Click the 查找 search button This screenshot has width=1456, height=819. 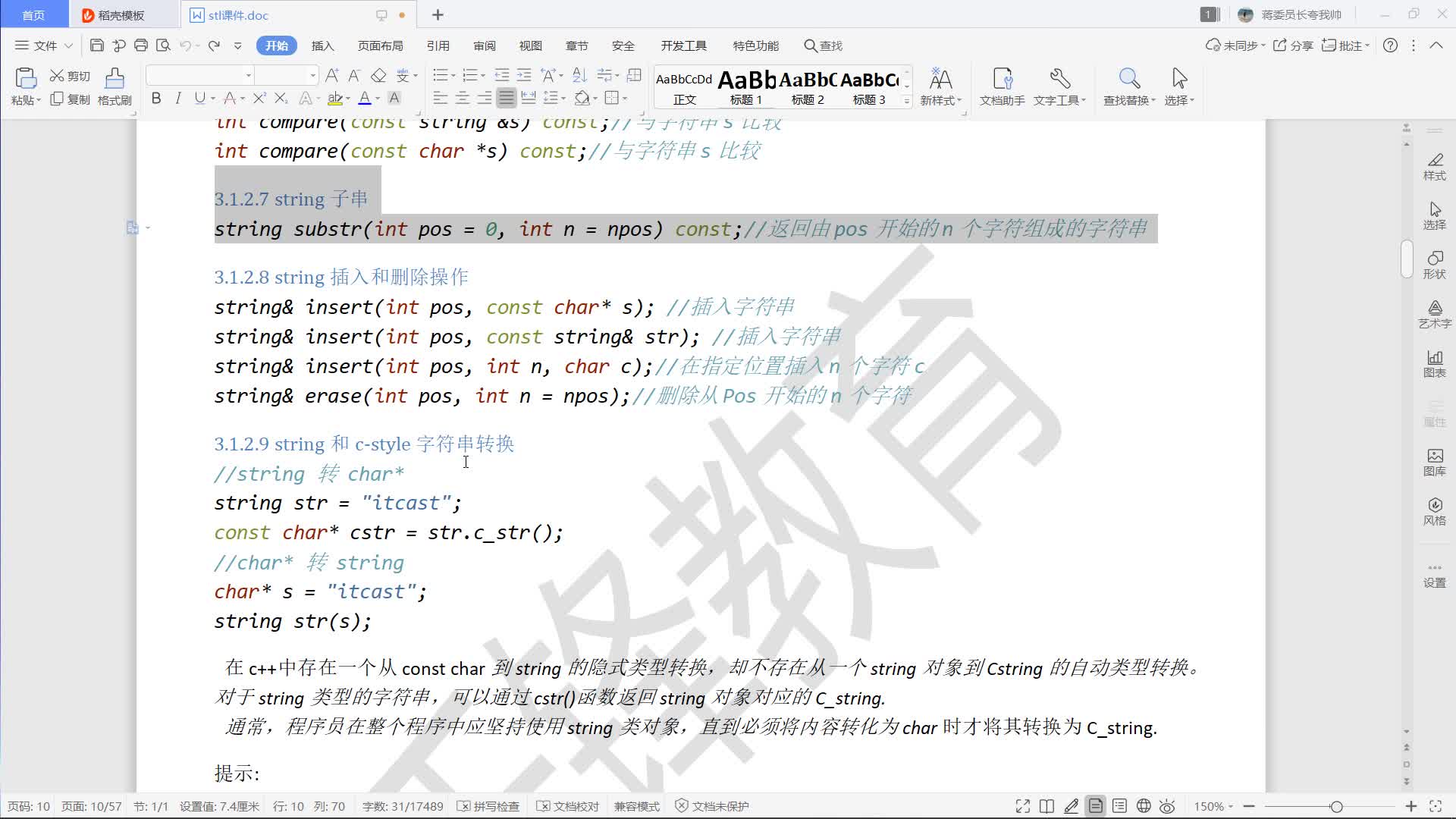coord(824,45)
